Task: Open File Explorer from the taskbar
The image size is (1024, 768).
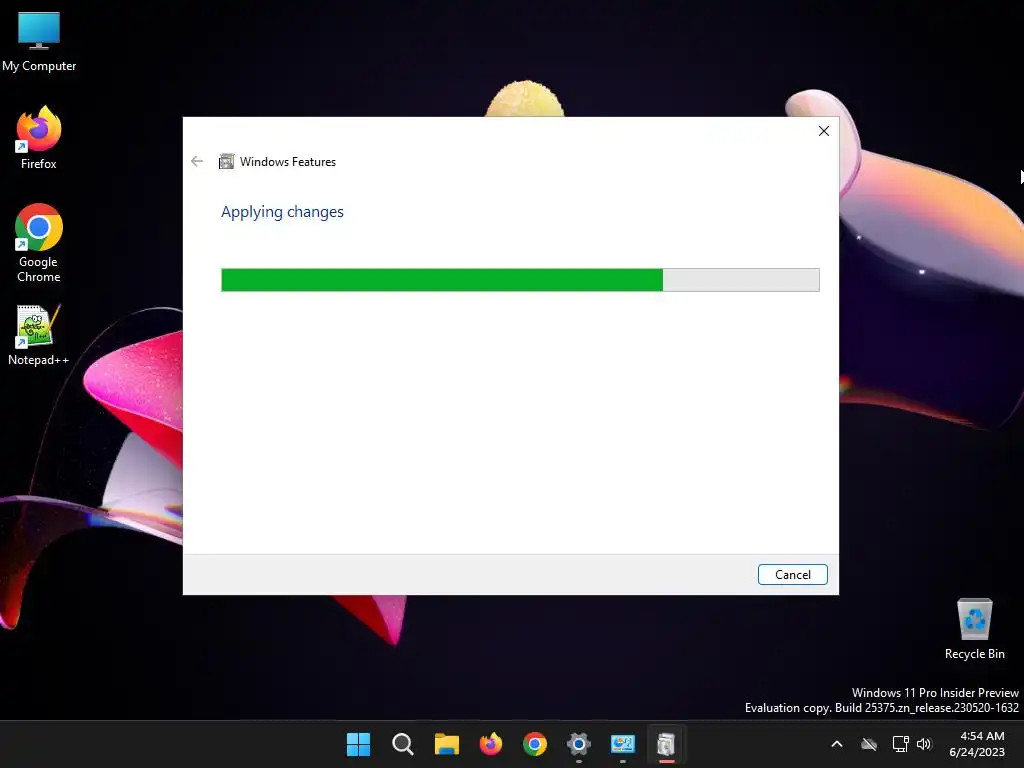Action: (x=447, y=744)
